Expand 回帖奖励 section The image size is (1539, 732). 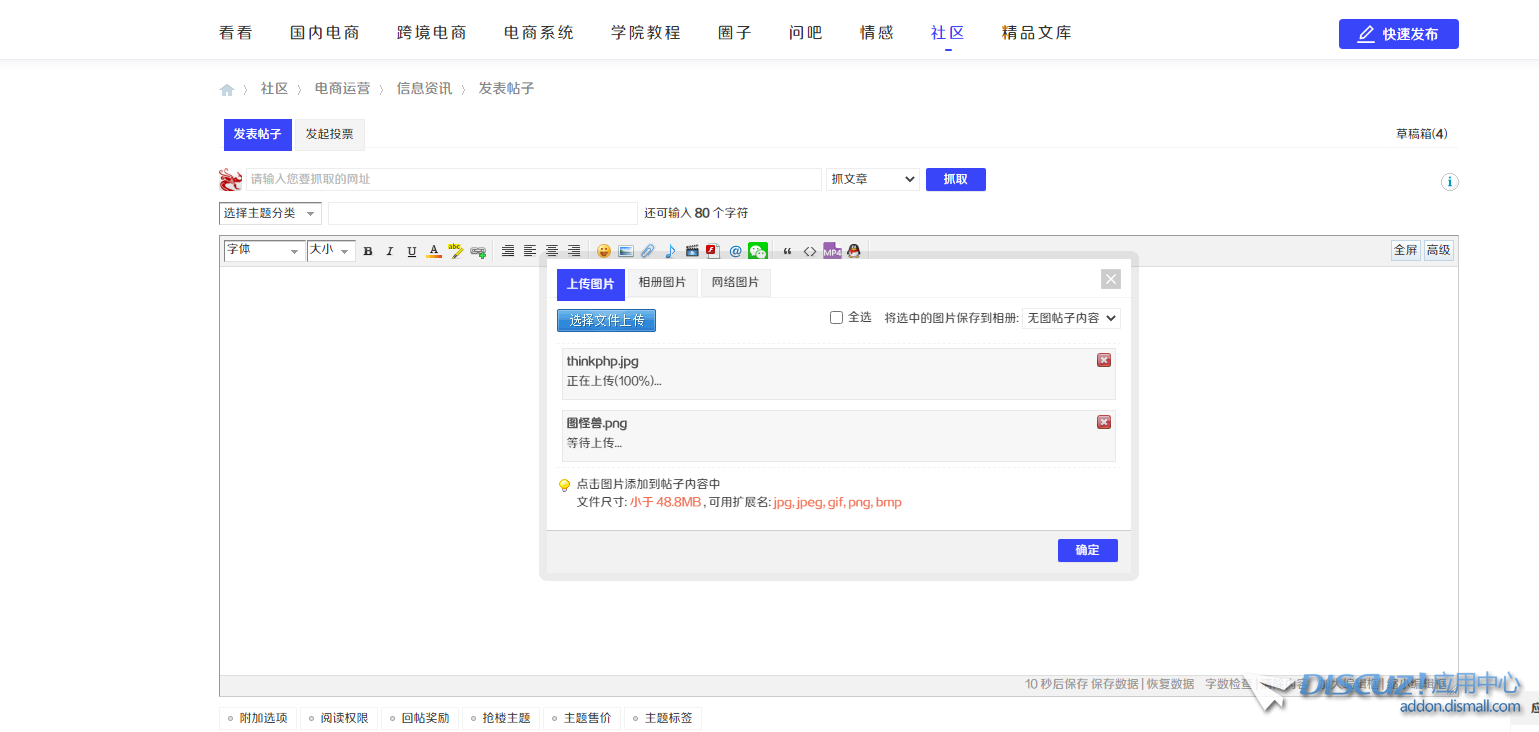pos(420,718)
